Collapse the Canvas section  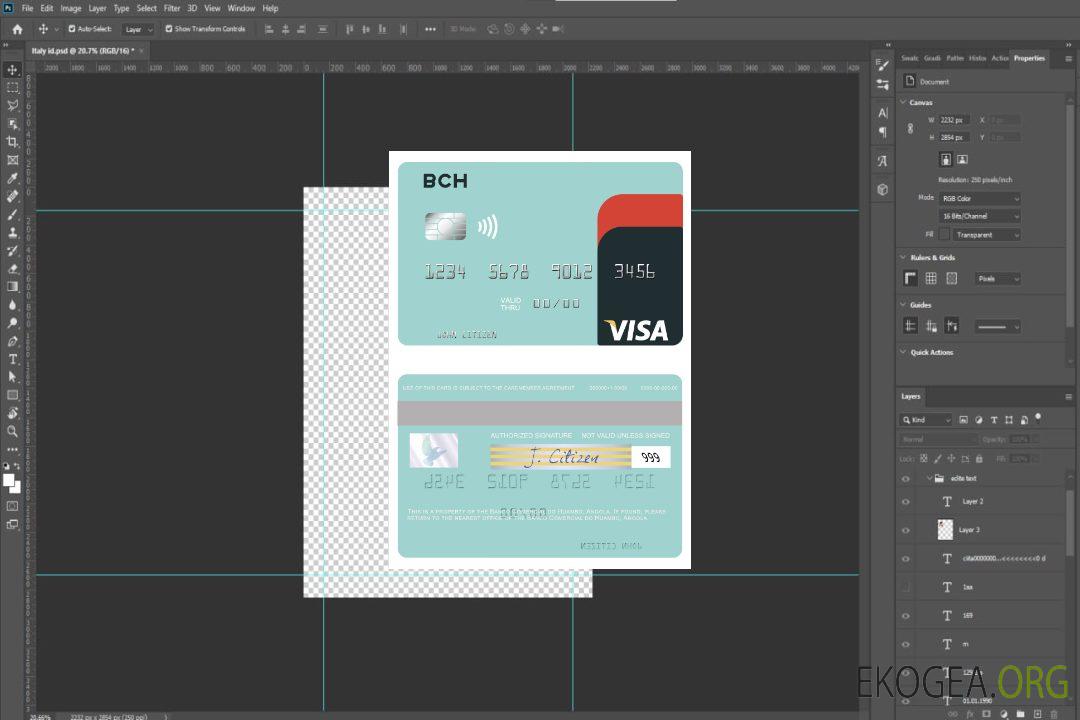tap(903, 102)
